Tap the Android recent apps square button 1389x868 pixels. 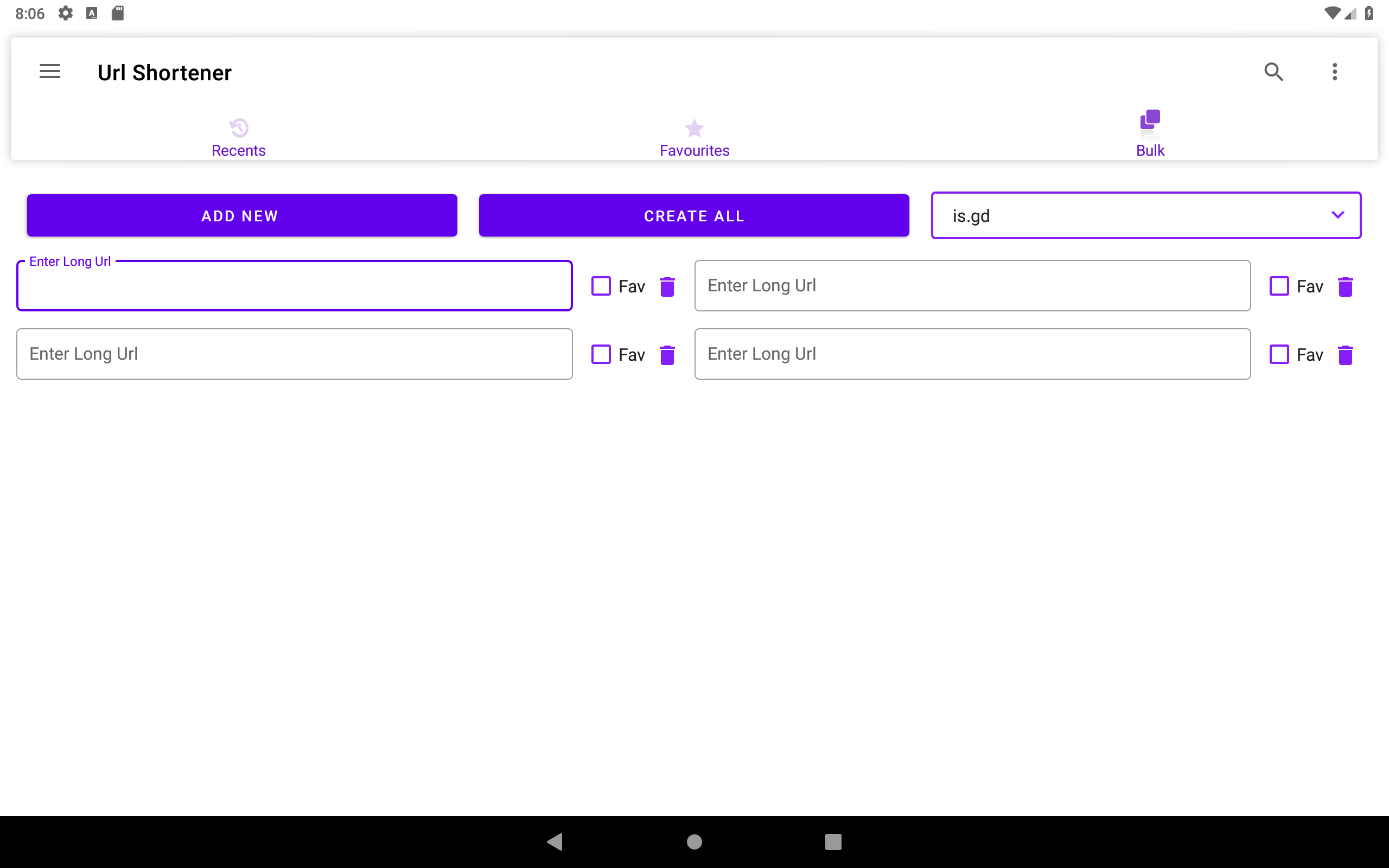pos(833,841)
